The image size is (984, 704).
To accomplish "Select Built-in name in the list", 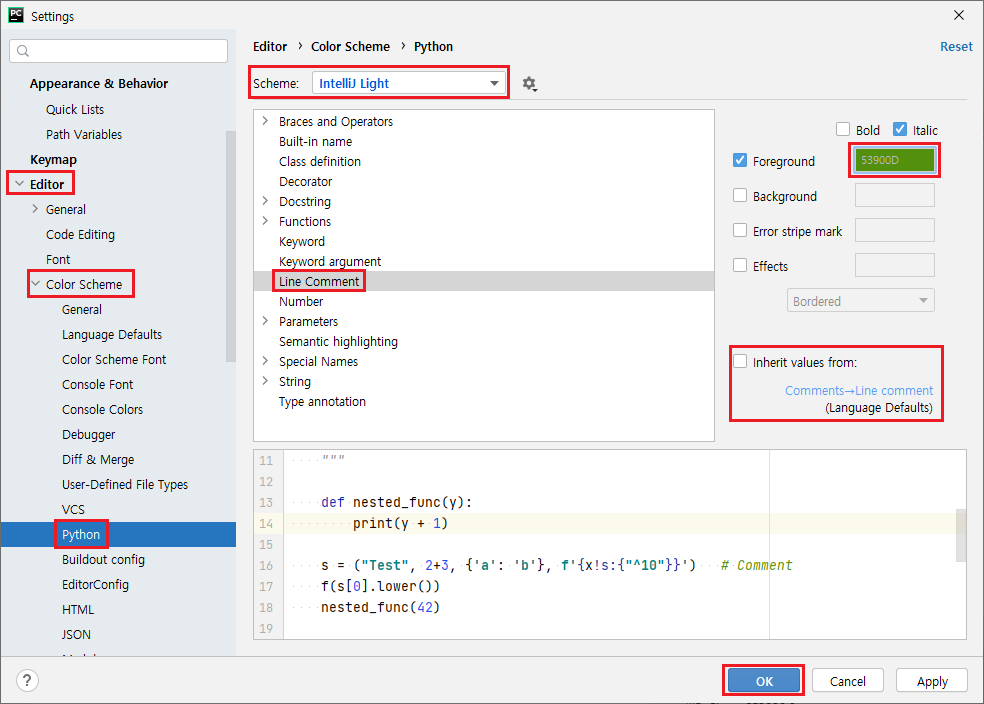I will [x=316, y=141].
